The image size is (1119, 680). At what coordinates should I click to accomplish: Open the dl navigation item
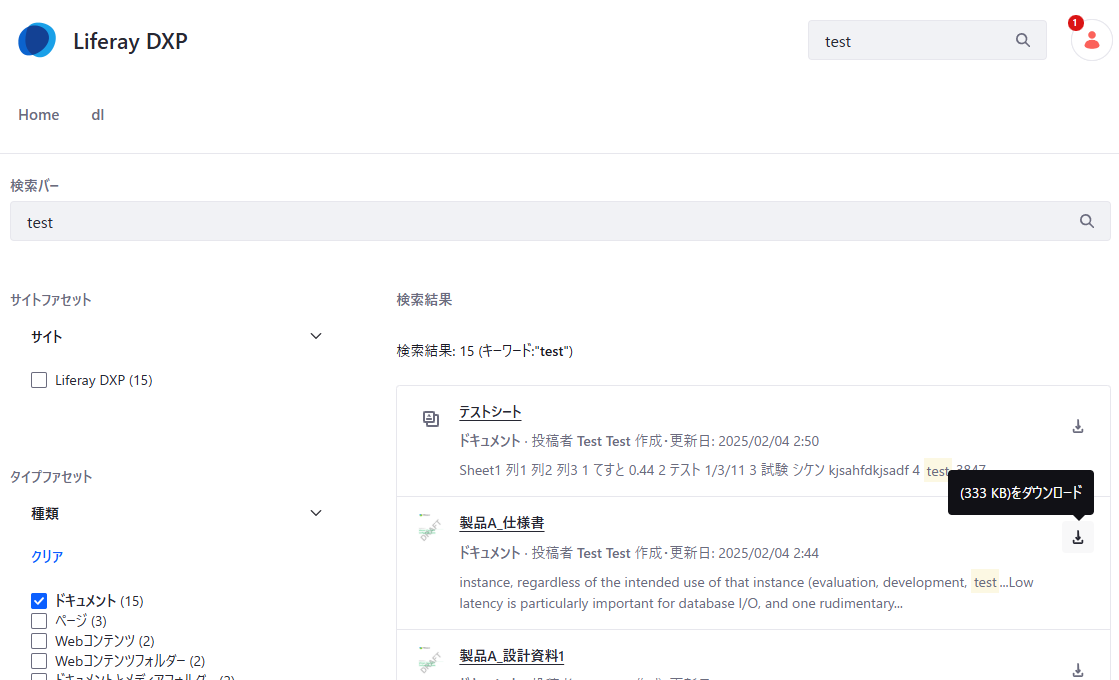[98, 115]
